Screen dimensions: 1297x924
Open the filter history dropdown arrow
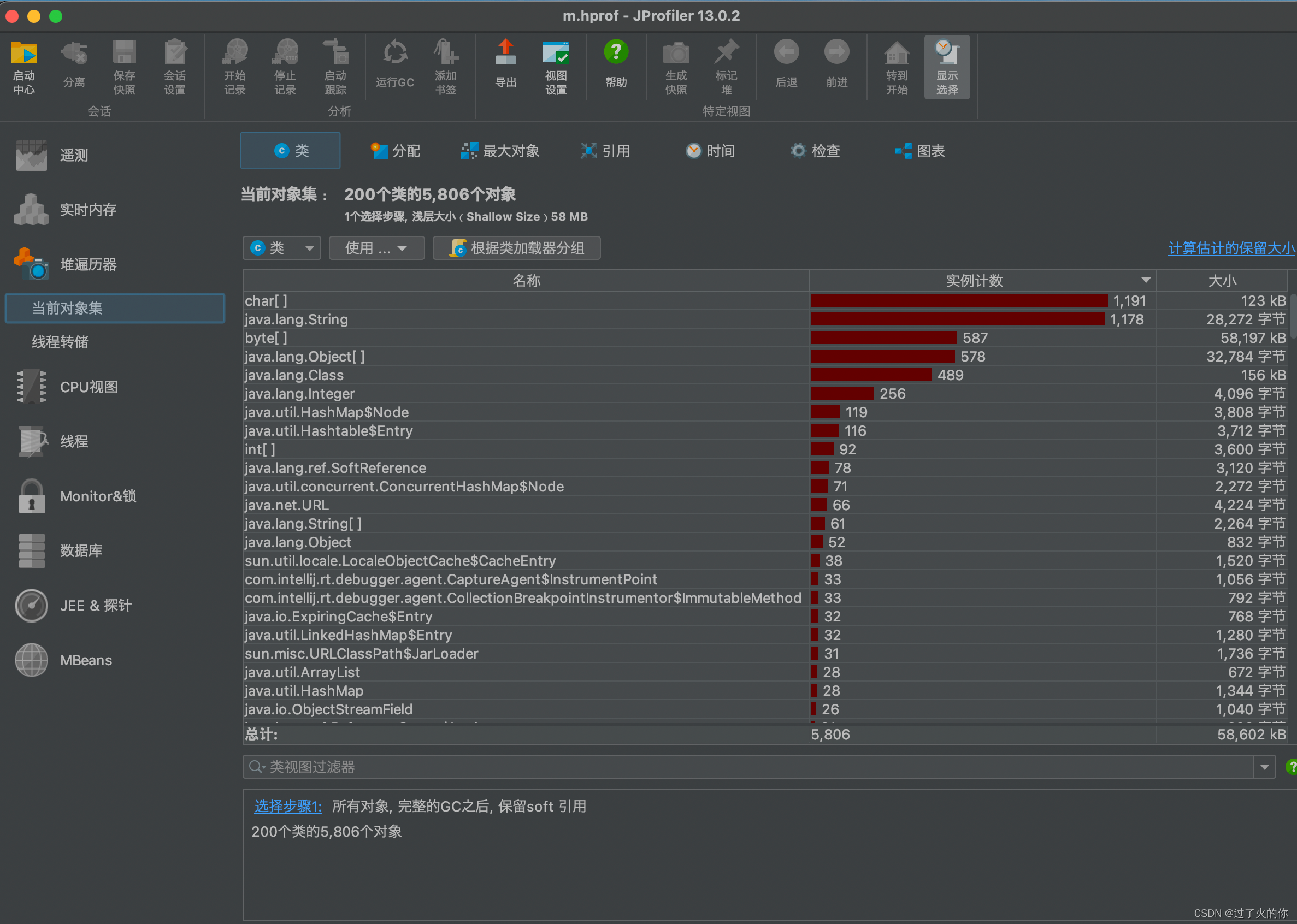click(x=1265, y=767)
